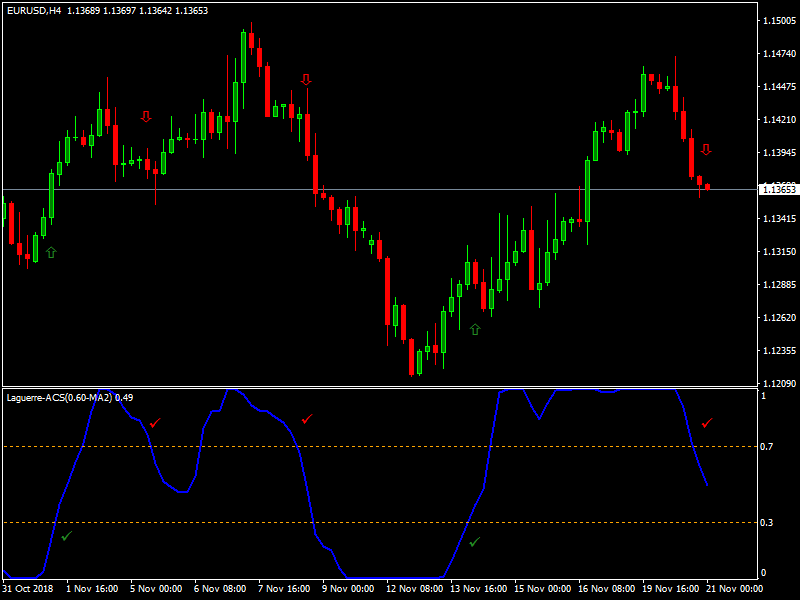The image size is (800, 600).
Task: Click the green checkmark near 1 Nov in indicator
Action: 67,536
